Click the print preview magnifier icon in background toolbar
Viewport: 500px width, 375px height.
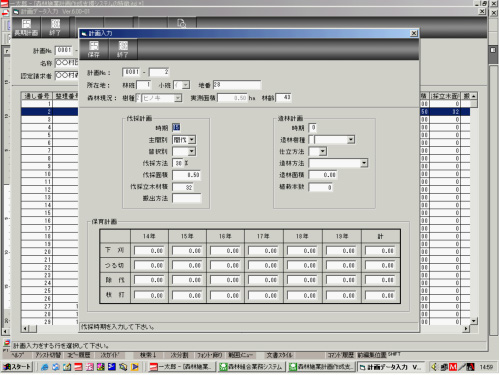coord(181,23)
